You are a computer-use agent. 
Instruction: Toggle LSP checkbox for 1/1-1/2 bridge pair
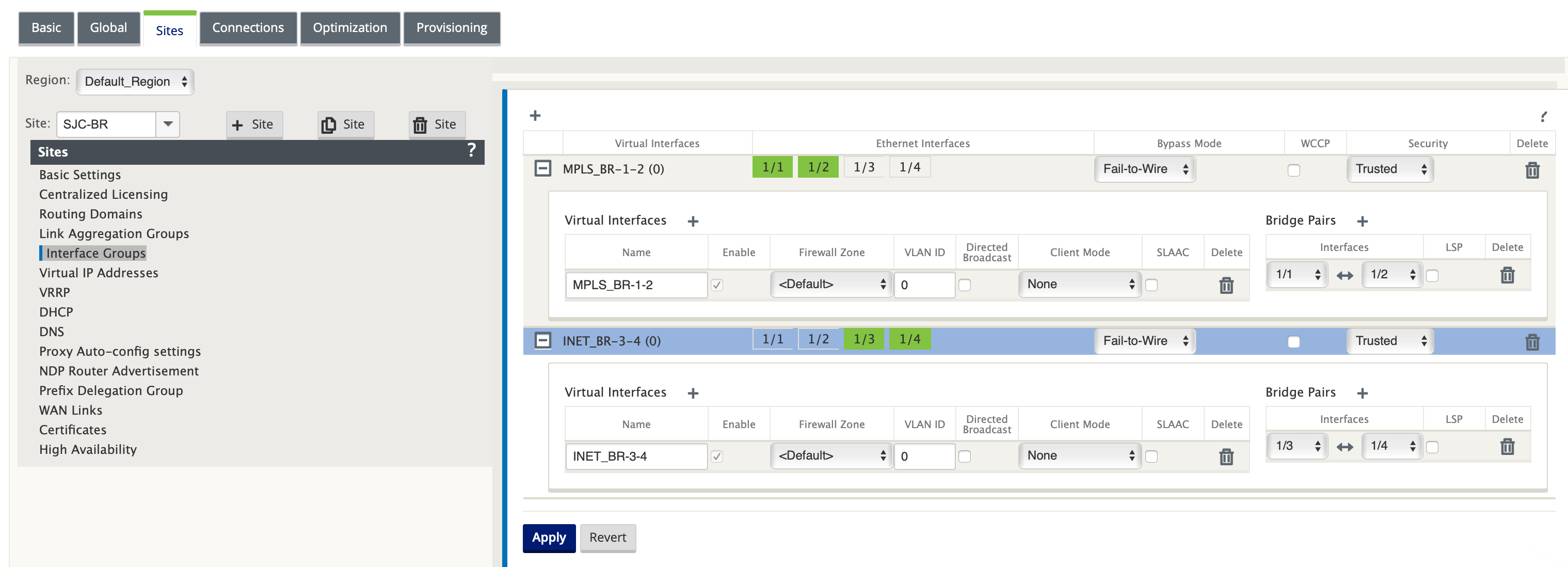pyautogui.click(x=1432, y=275)
